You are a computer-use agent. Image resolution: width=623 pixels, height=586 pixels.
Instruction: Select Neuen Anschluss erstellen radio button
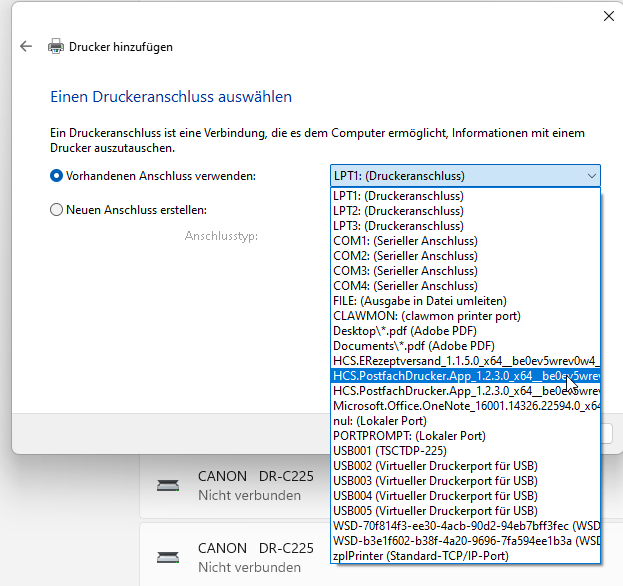tap(56, 209)
